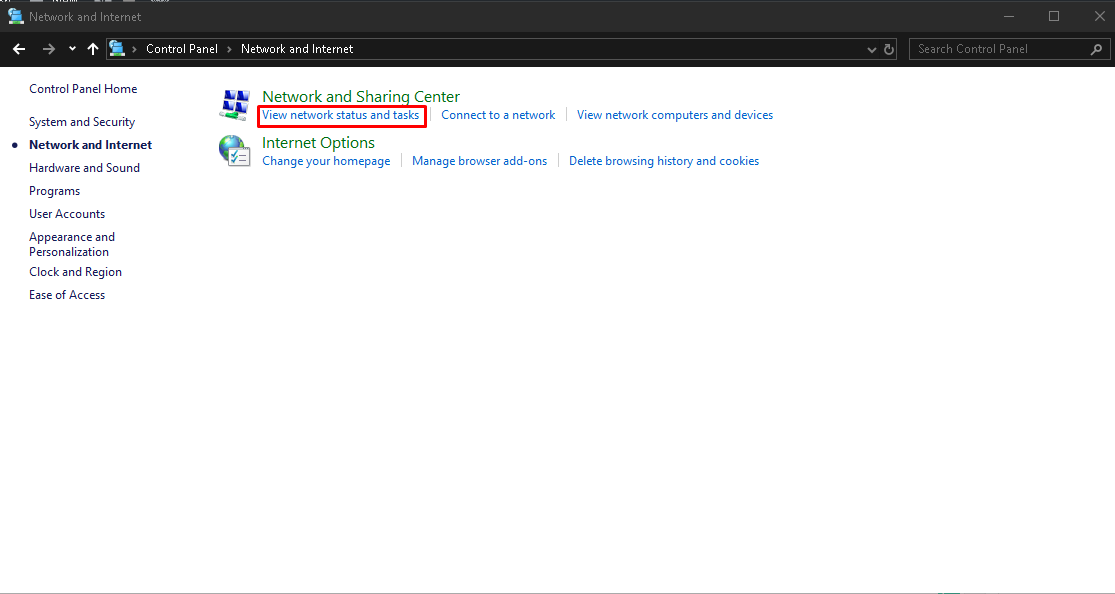This screenshot has width=1115, height=594.
Task: Click the Back navigation arrow
Action: pyautogui.click(x=19, y=49)
